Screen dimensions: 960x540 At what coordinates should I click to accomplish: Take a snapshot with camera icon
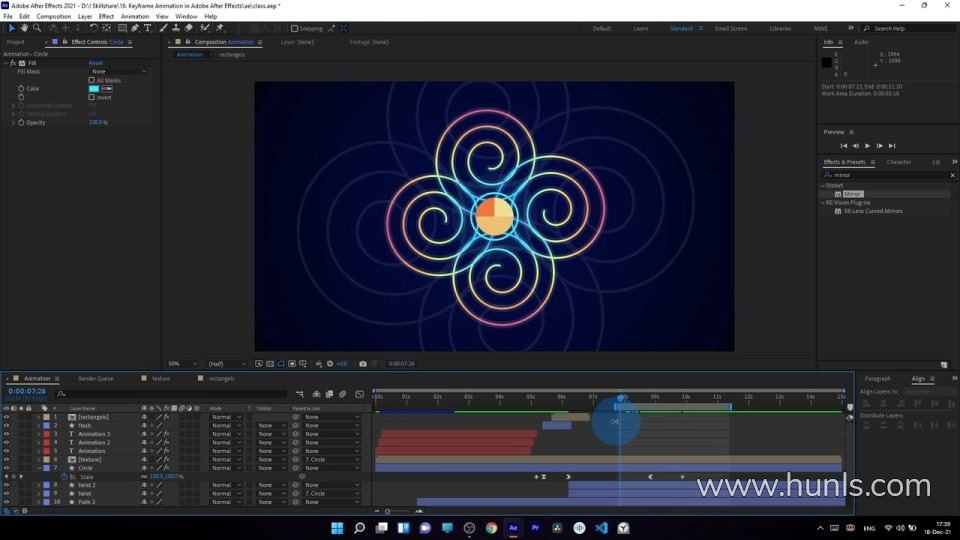363,364
